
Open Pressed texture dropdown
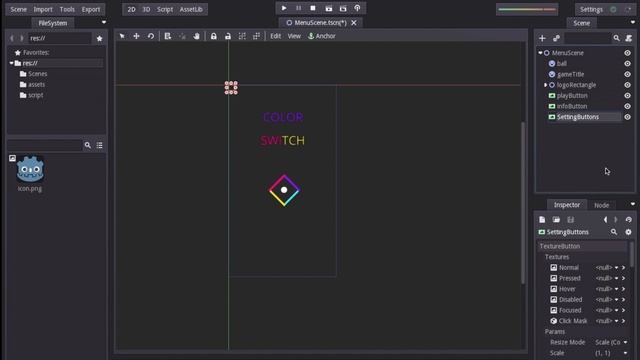pos(616,278)
